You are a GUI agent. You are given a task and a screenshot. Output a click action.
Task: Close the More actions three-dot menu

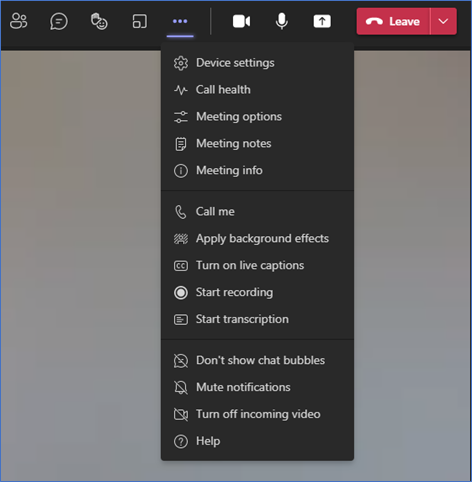[x=180, y=21]
